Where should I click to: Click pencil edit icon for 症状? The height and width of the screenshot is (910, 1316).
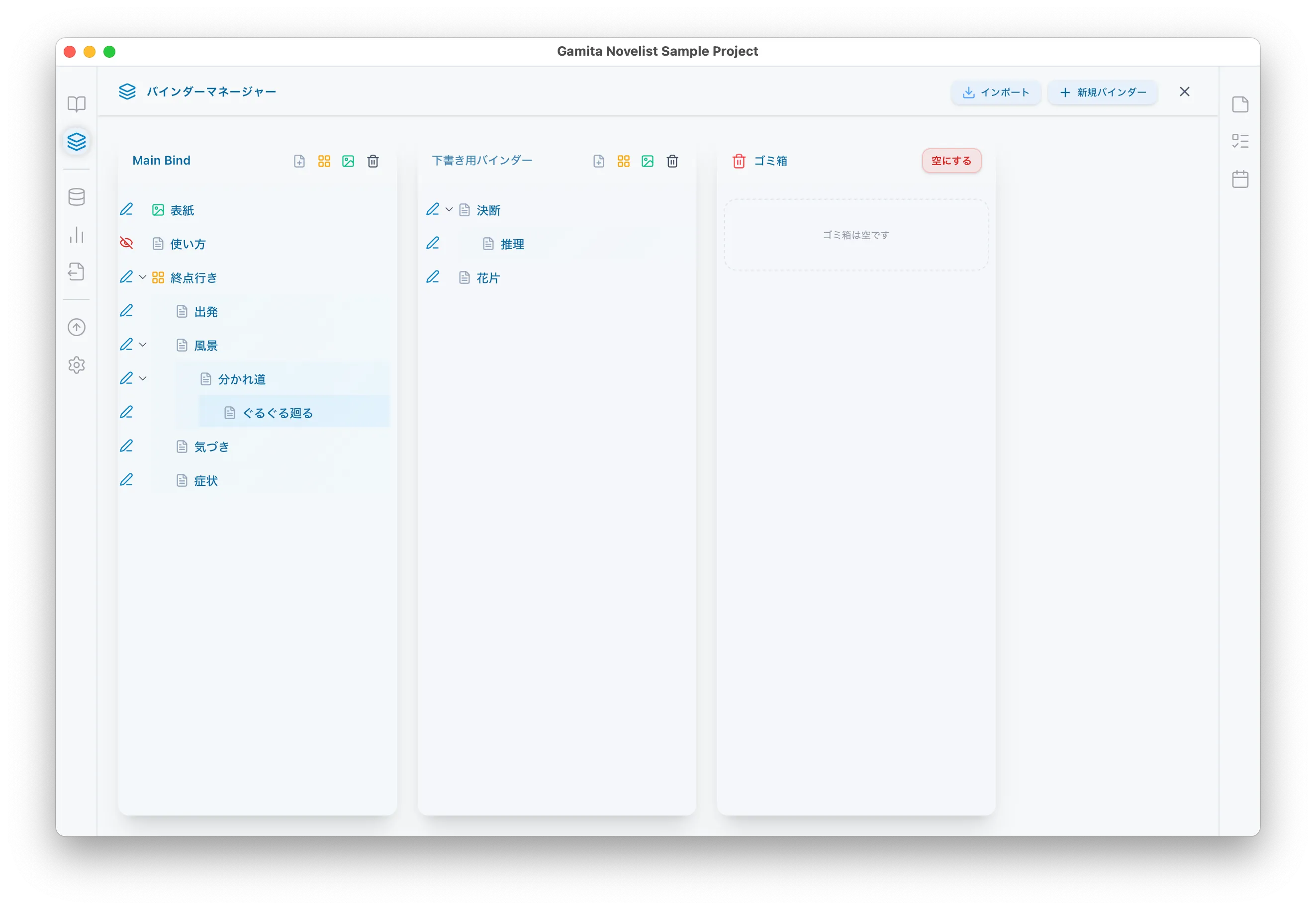pyautogui.click(x=127, y=480)
